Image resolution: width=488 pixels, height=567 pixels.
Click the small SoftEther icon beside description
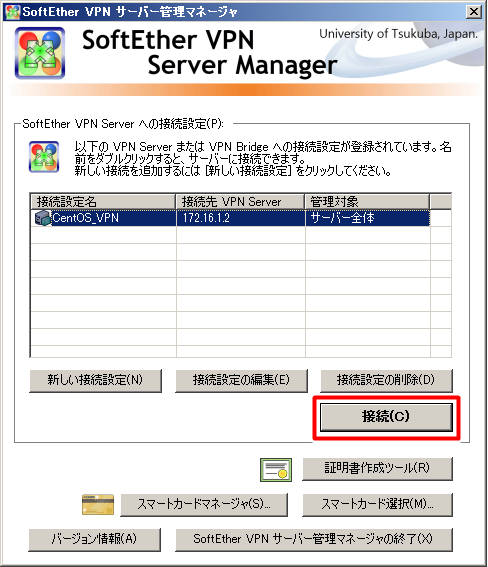pos(44,157)
